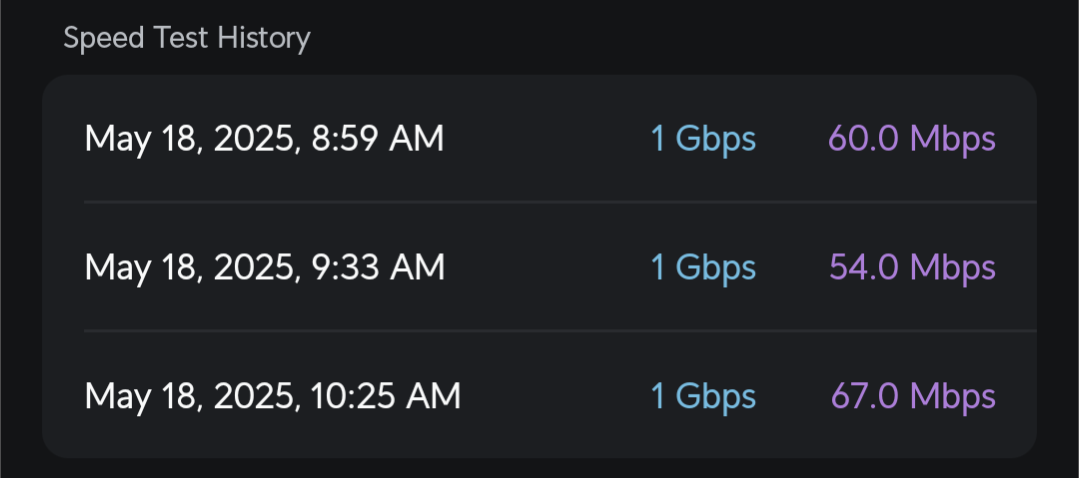Viewport: 1079px width, 478px height.
Task: Select the 67.0 Mbps upload value
Action: pyautogui.click(x=913, y=397)
